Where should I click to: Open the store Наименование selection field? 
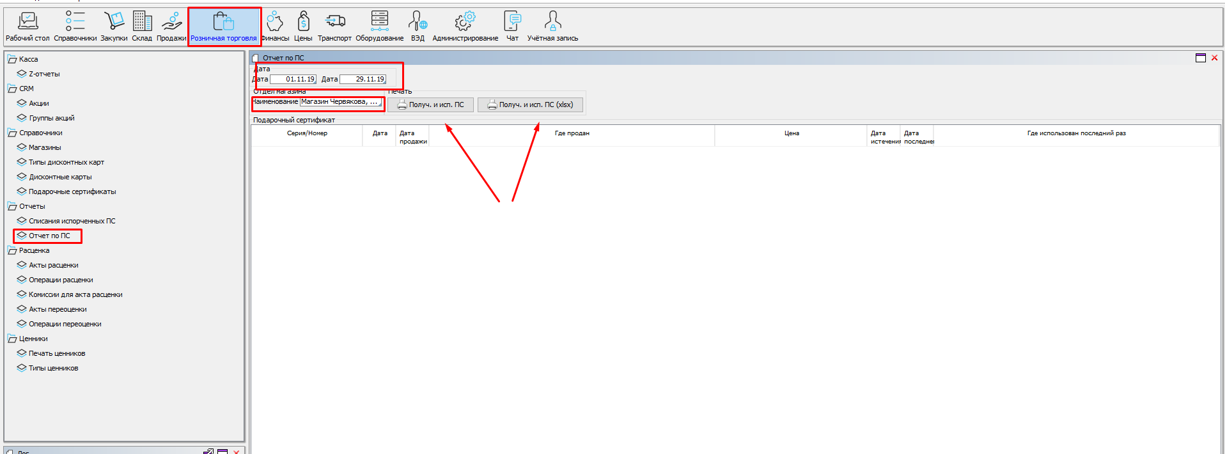pyautogui.click(x=341, y=102)
